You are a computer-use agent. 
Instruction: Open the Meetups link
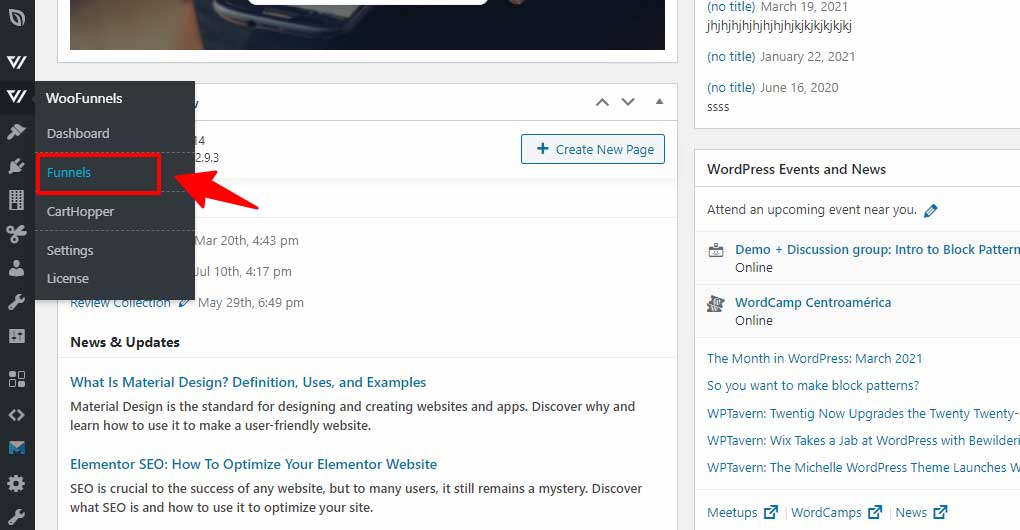(x=732, y=512)
